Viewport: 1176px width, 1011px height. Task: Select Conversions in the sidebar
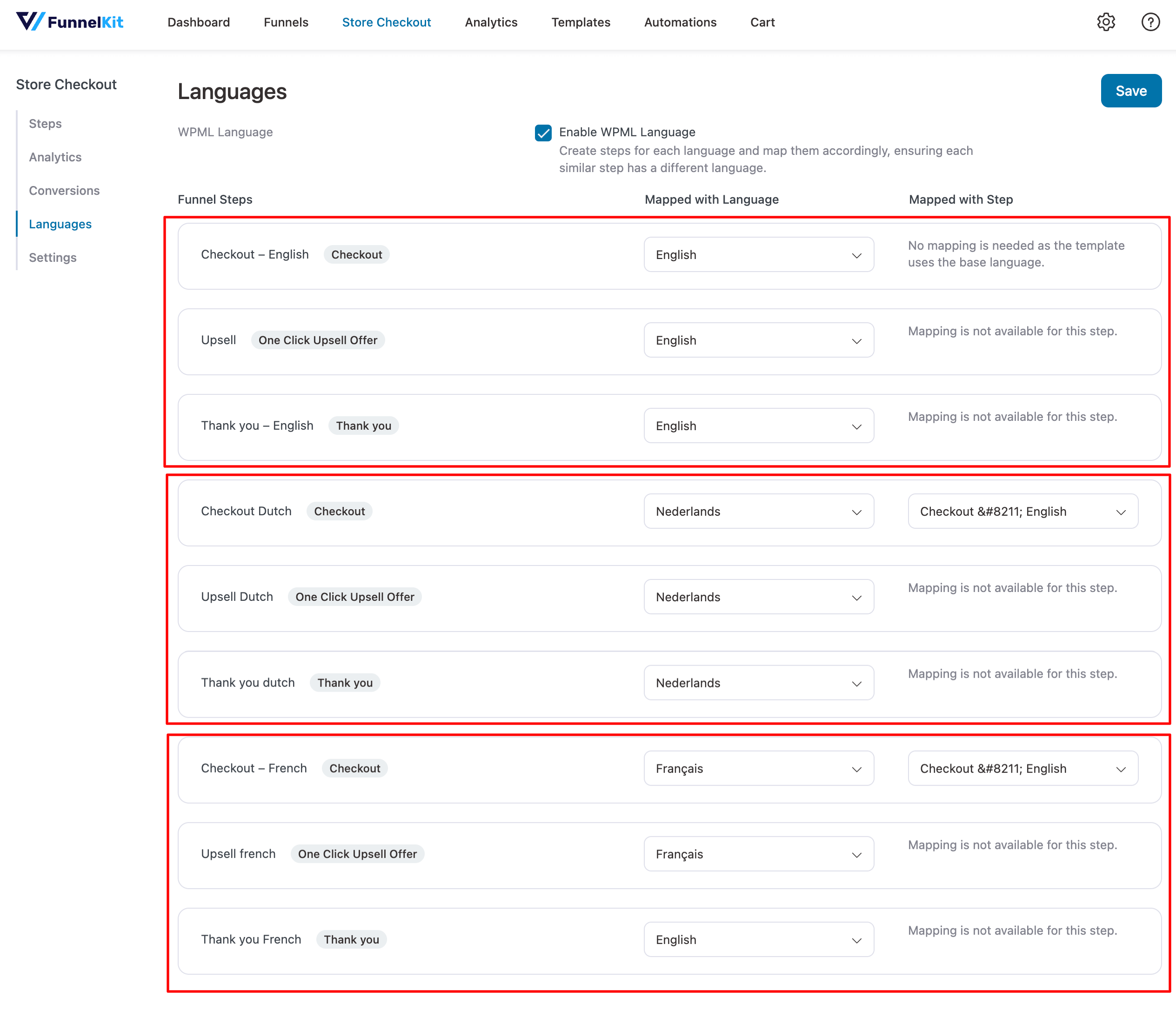point(64,191)
